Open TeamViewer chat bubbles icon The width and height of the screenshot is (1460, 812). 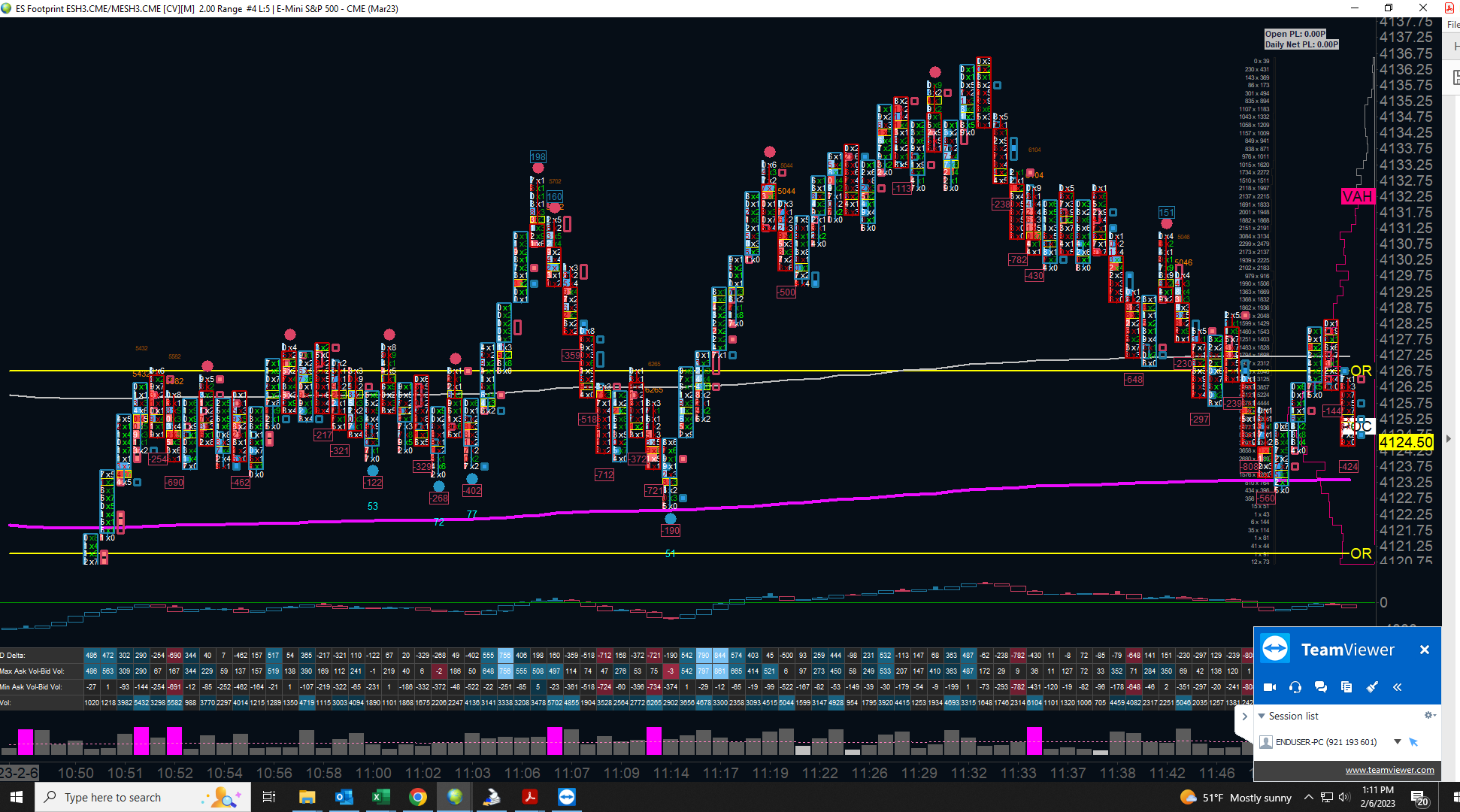pos(1320,687)
